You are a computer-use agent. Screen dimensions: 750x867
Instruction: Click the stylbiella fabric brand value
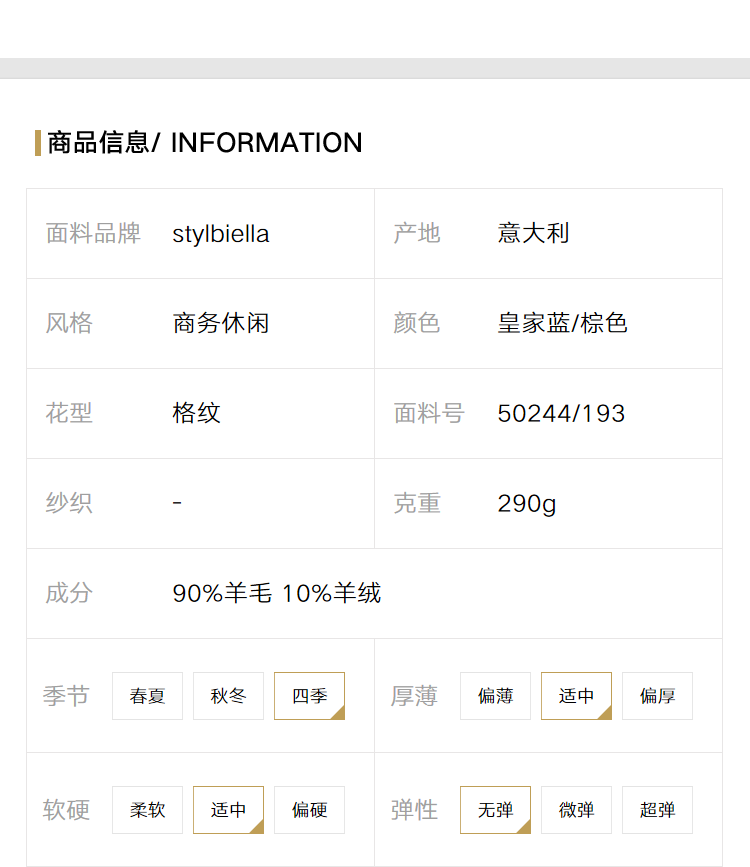pos(221,234)
